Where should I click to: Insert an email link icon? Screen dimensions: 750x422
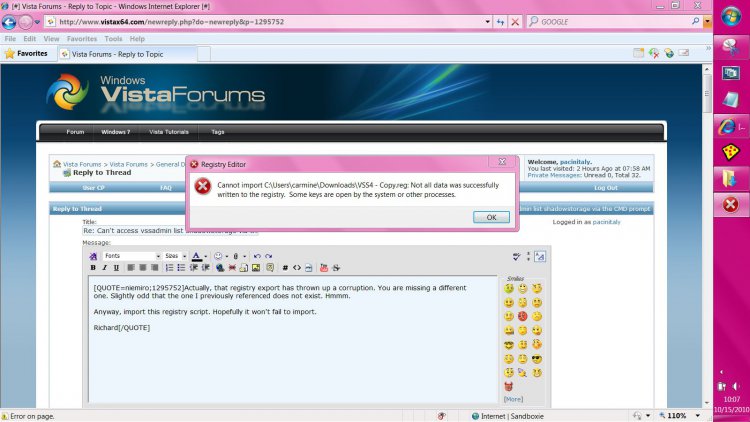(244, 268)
